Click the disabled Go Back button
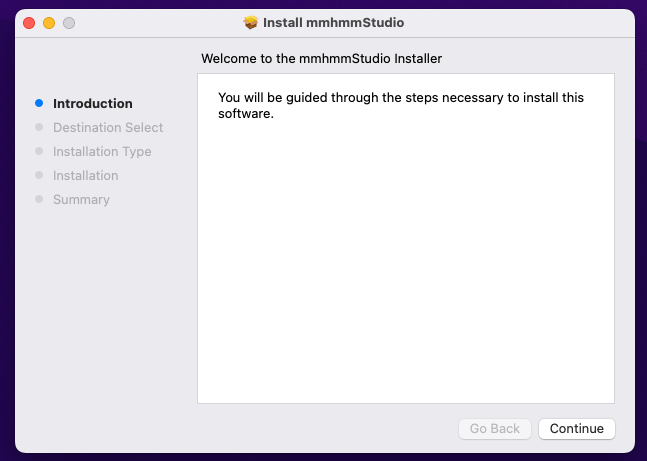Viewport: 647px width, 461px height. point(494,428)
